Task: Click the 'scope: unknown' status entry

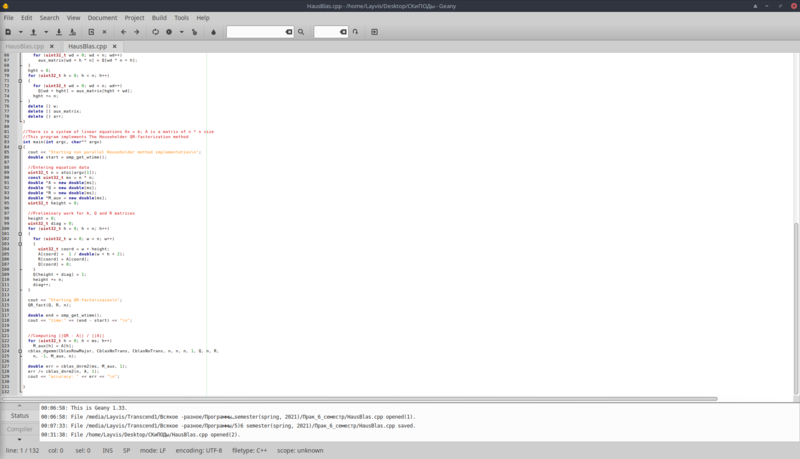Action: (300, 450)
